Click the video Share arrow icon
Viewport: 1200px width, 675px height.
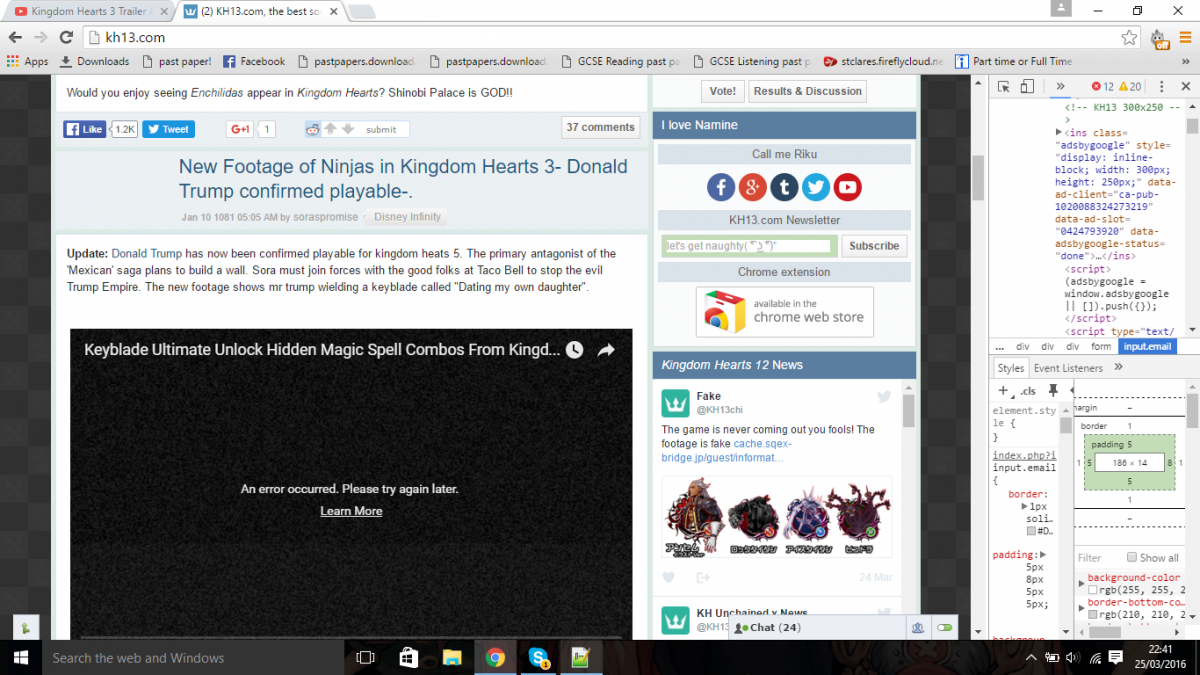(x=605, y=350)
